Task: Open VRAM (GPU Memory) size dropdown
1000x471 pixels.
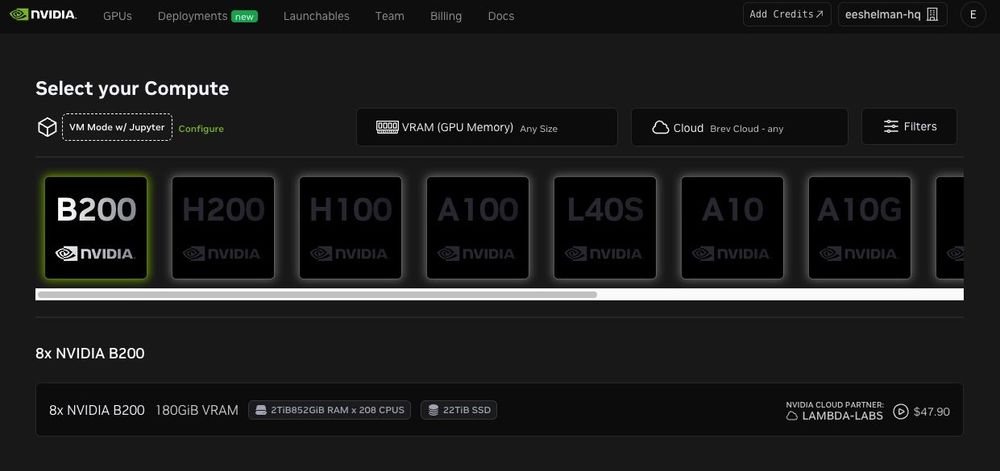Action: 487,127
